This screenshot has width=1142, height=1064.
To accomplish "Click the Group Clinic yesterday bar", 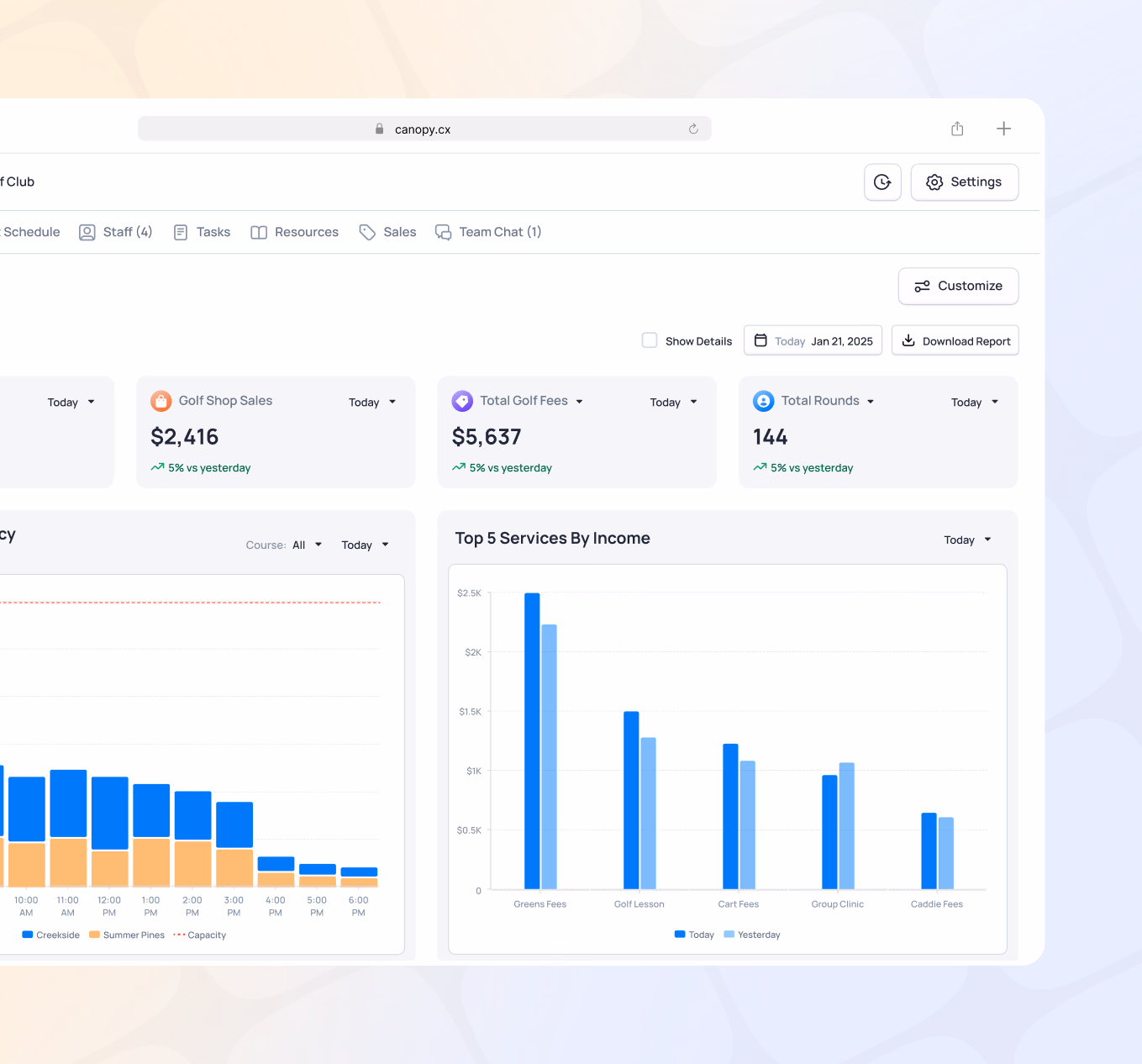I will tap(847, 826).
